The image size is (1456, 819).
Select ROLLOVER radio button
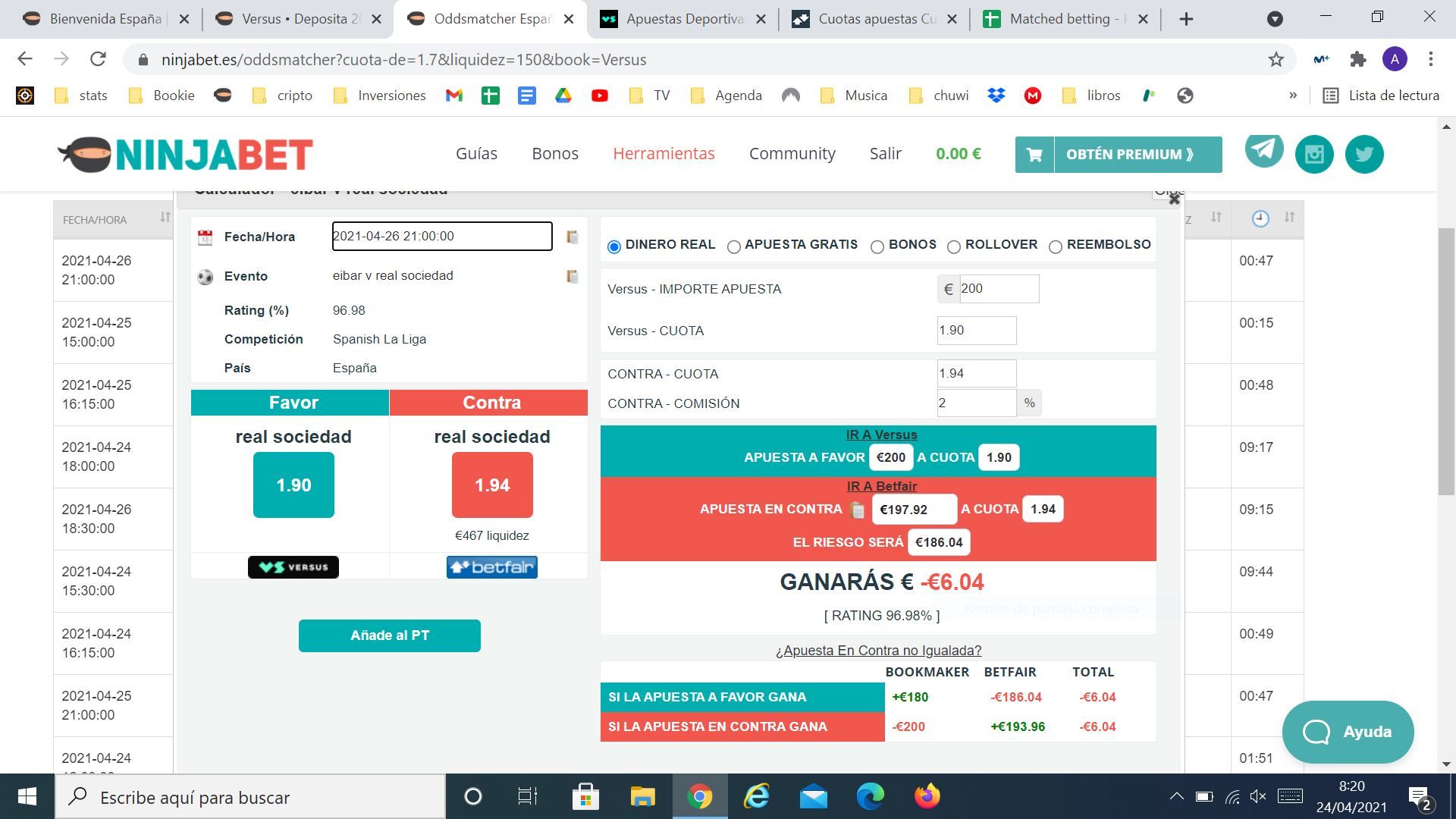point(954,246)
